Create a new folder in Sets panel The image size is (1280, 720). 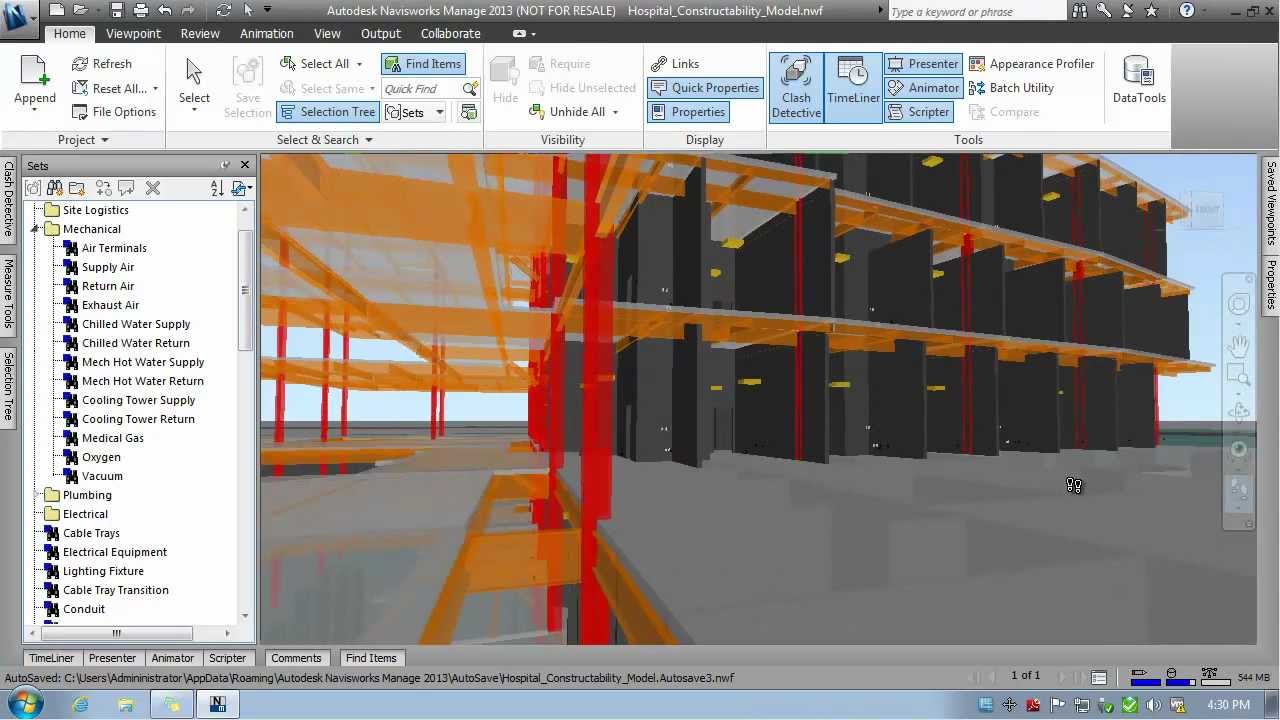tap(77, 188)
